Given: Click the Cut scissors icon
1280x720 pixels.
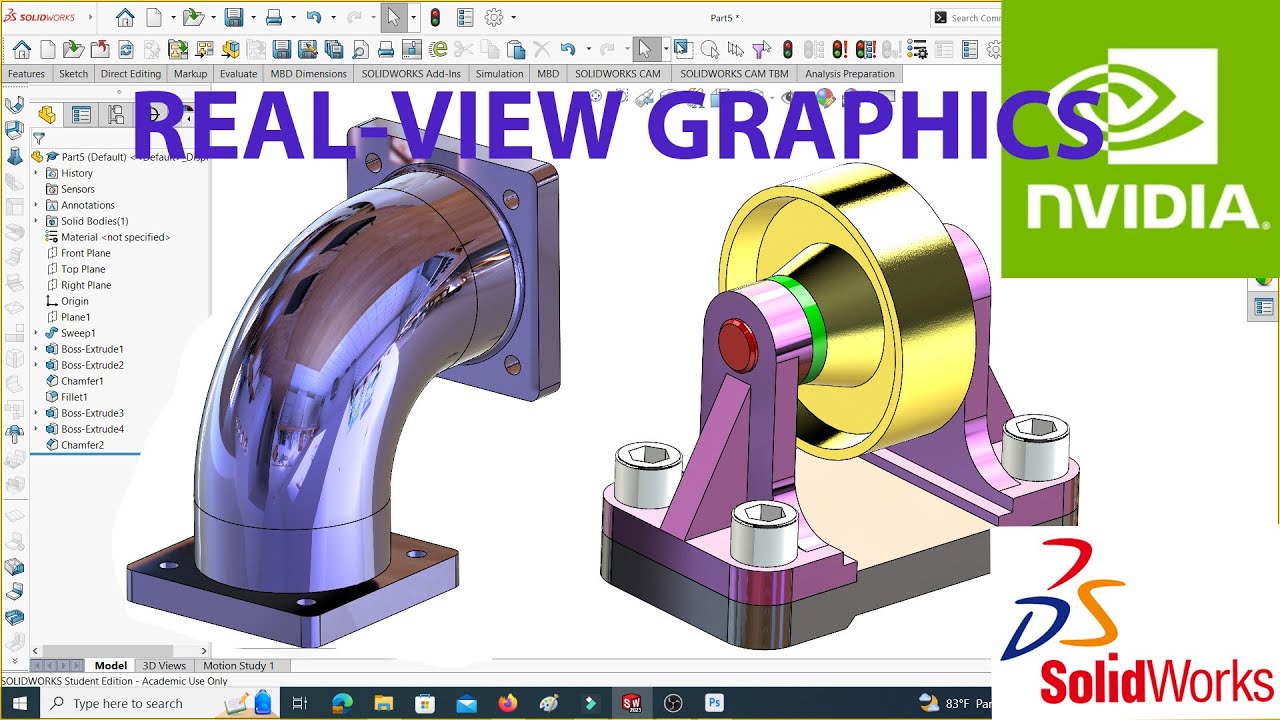Looking at the screenshot, I should coord(463,49).
